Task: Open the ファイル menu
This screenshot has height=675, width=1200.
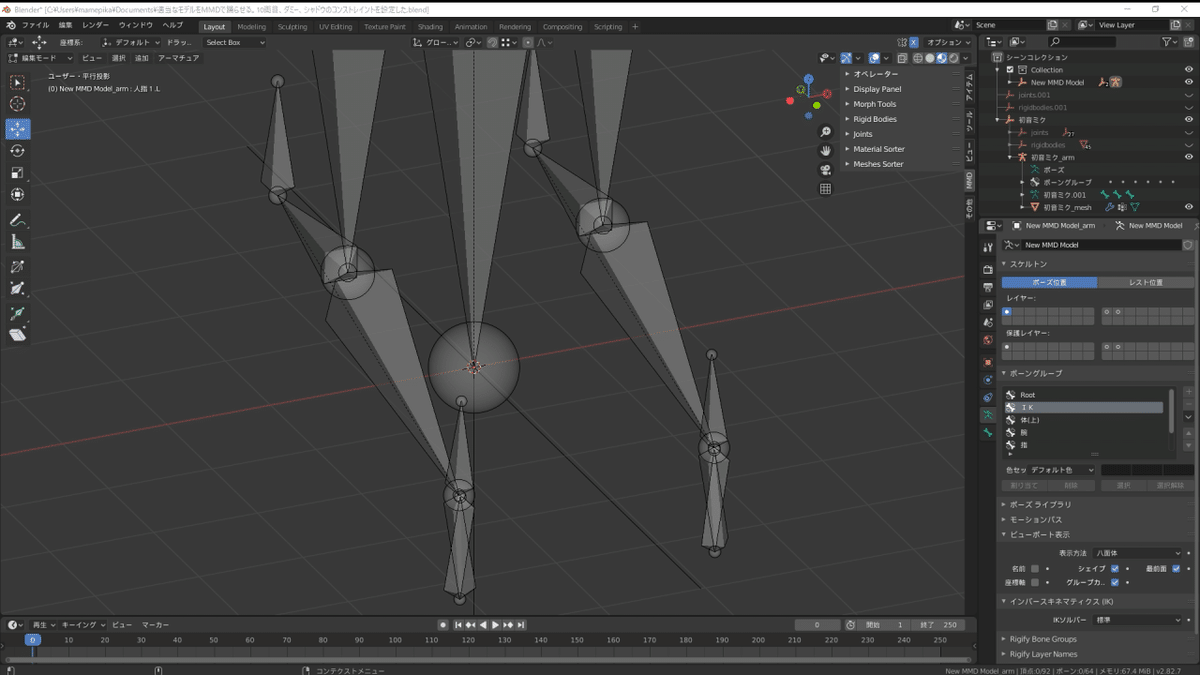Action: [35, 25]
